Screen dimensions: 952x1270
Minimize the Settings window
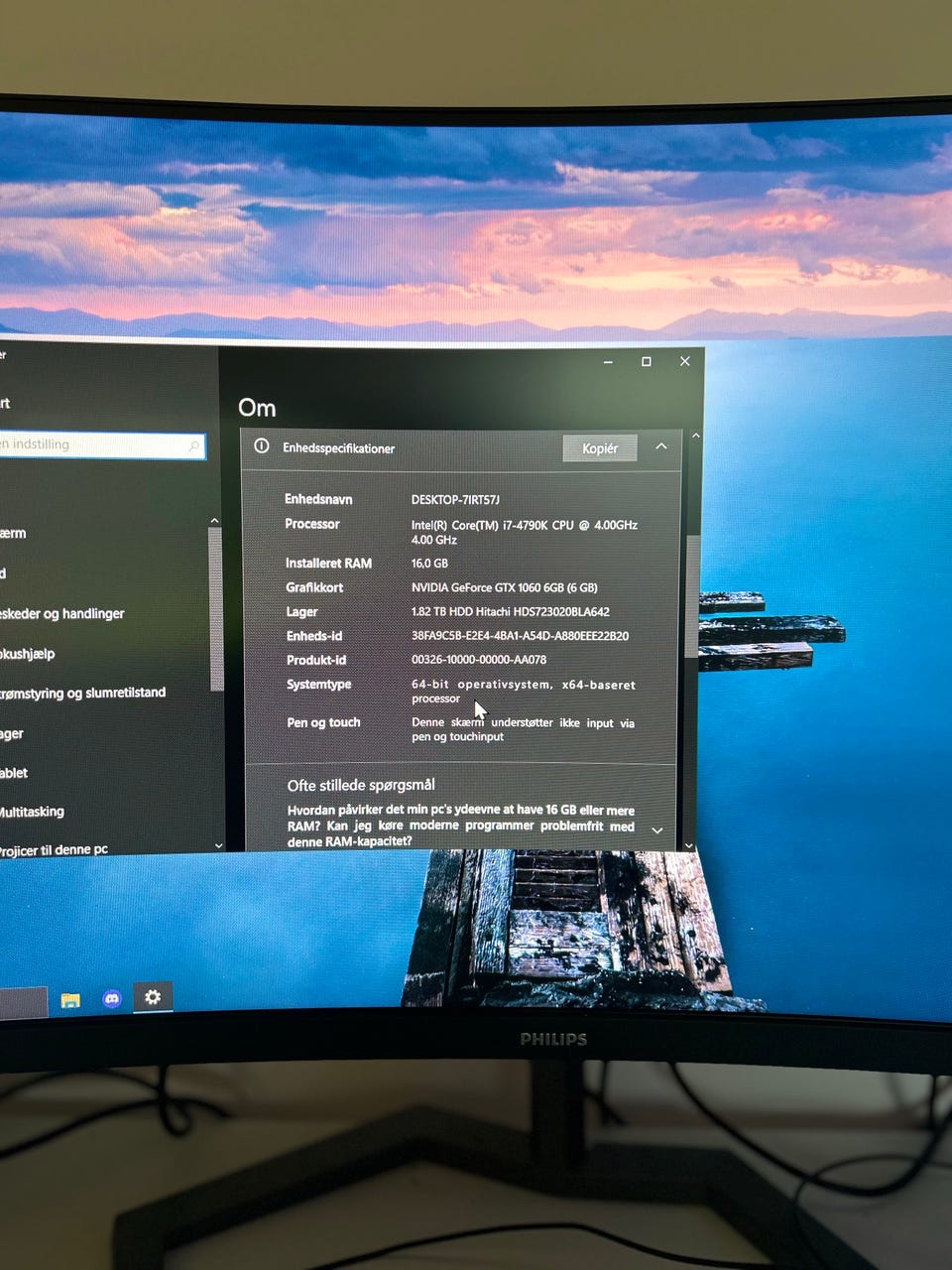point(608,362)
